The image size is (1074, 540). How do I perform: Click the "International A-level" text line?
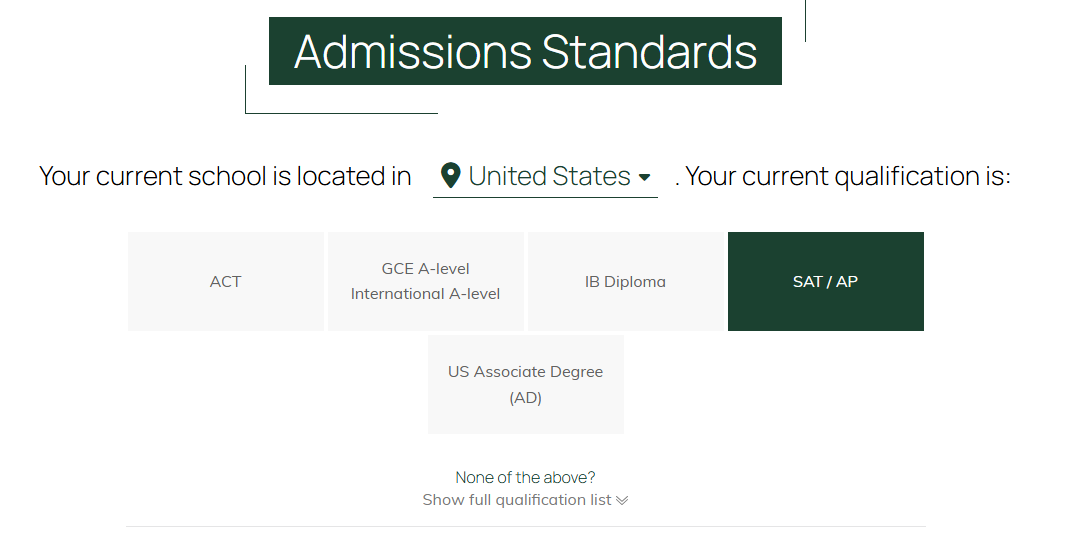pos(425,294)
